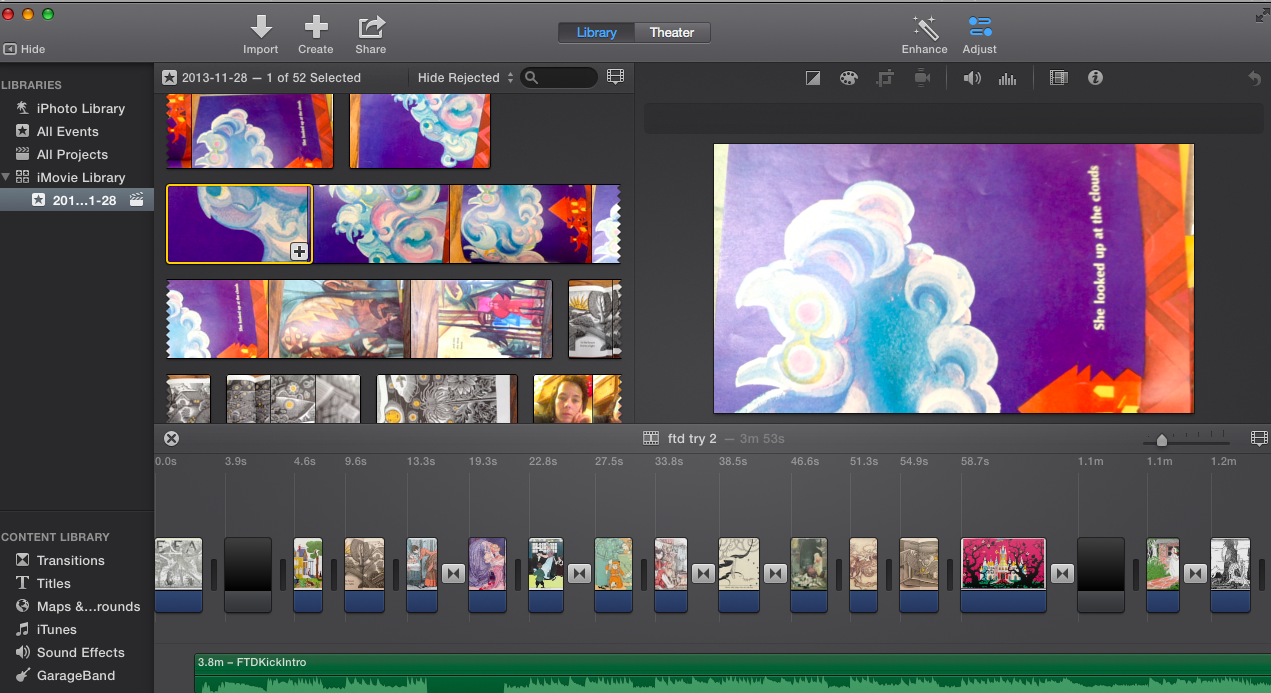Select the yellow-outlined cloud clip thumbnail
Image resolution: width=1271 pixels, height=693 pixels.
point(239,224)
